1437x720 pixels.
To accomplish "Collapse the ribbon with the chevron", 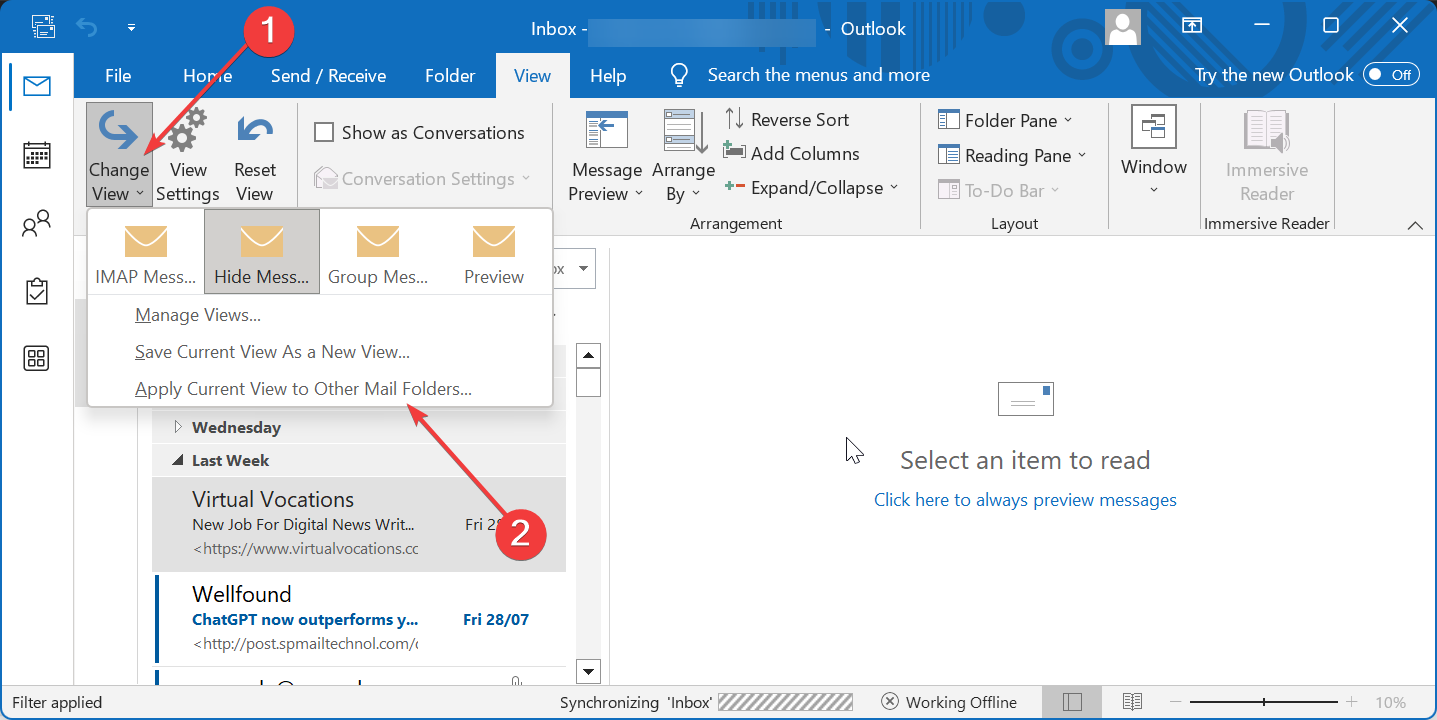I will pos(1415,225).
